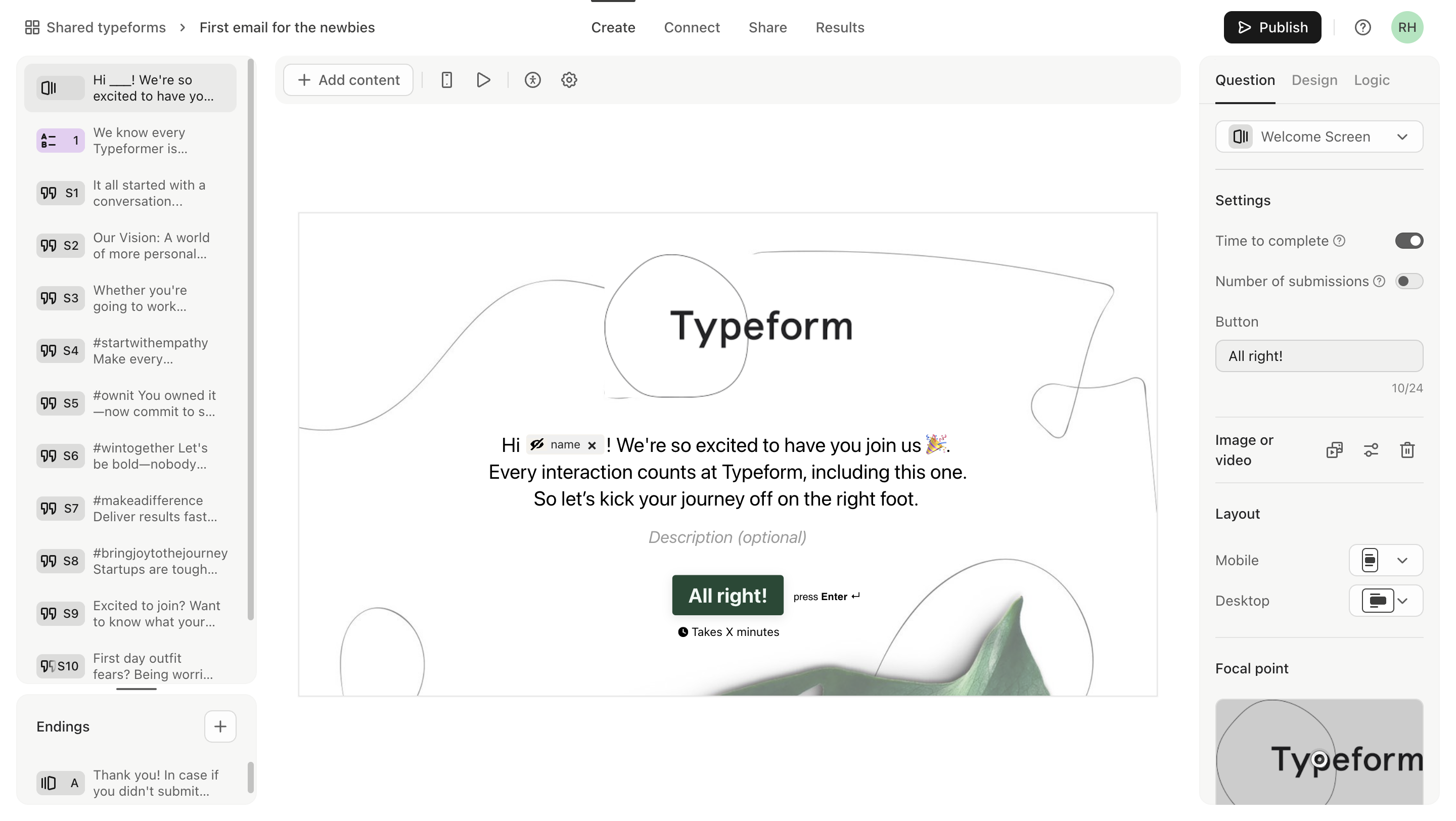
Task: Open the Logic panel tab
Action: click(1372, 80)
